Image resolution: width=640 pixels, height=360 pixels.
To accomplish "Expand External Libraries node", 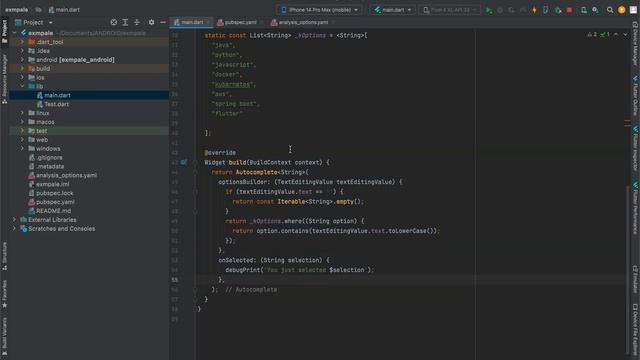I will [x=15, y=220].
